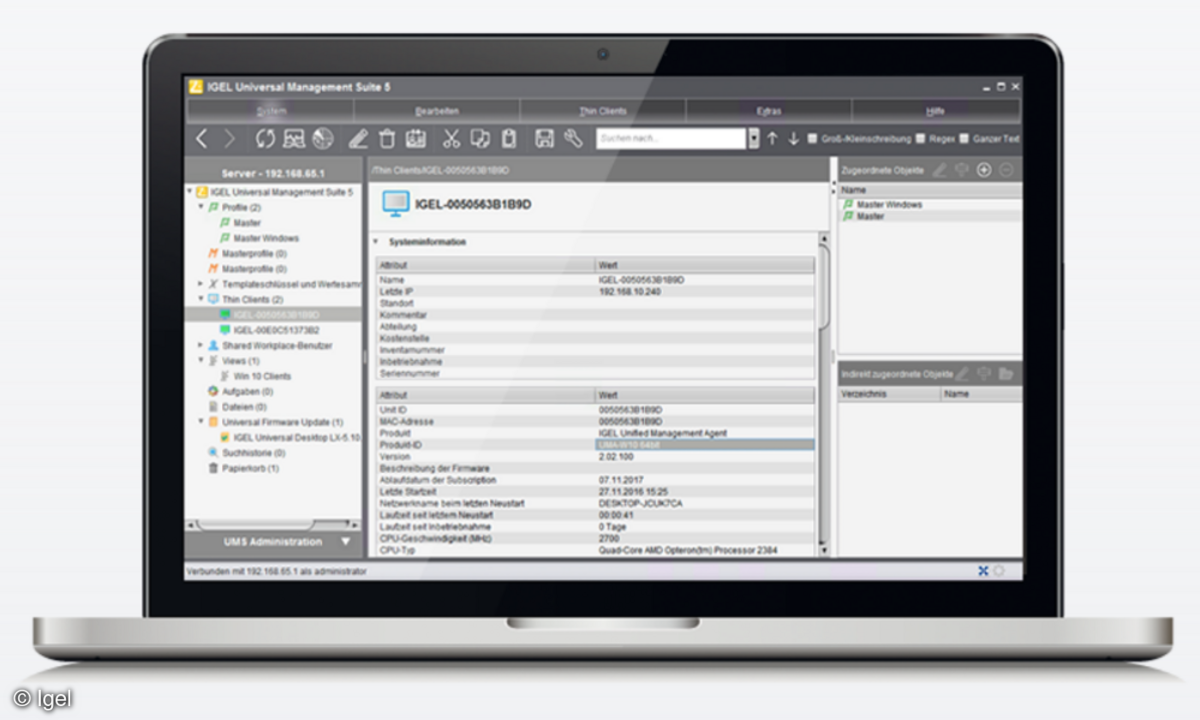Click the copy icon in the toolbar
Screen dimensions: 1200x720
click(480, 139)
